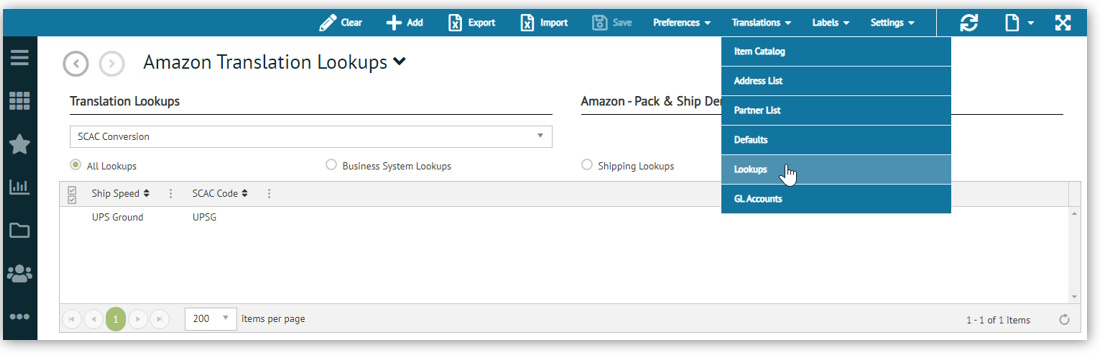Open the apps grid icon in sidebar
This screenshot has width=1104, height=361.
click(19, 101)
